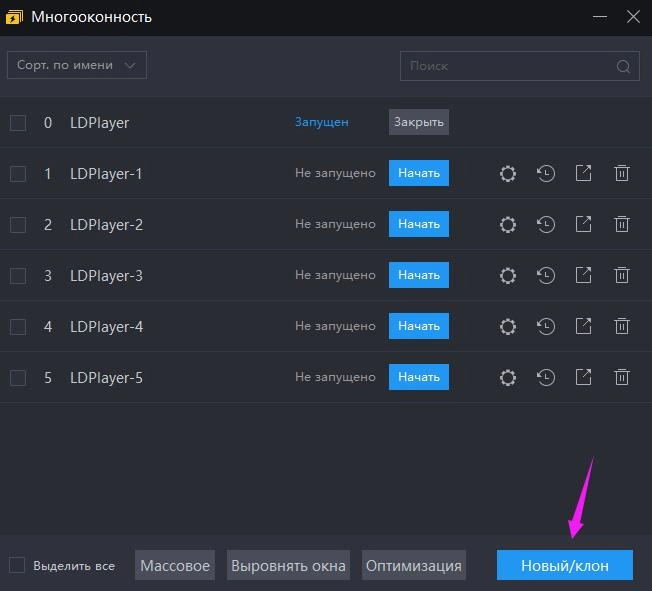
Task: Click the Оптимизация button
Action: click(x=414, y=565)
